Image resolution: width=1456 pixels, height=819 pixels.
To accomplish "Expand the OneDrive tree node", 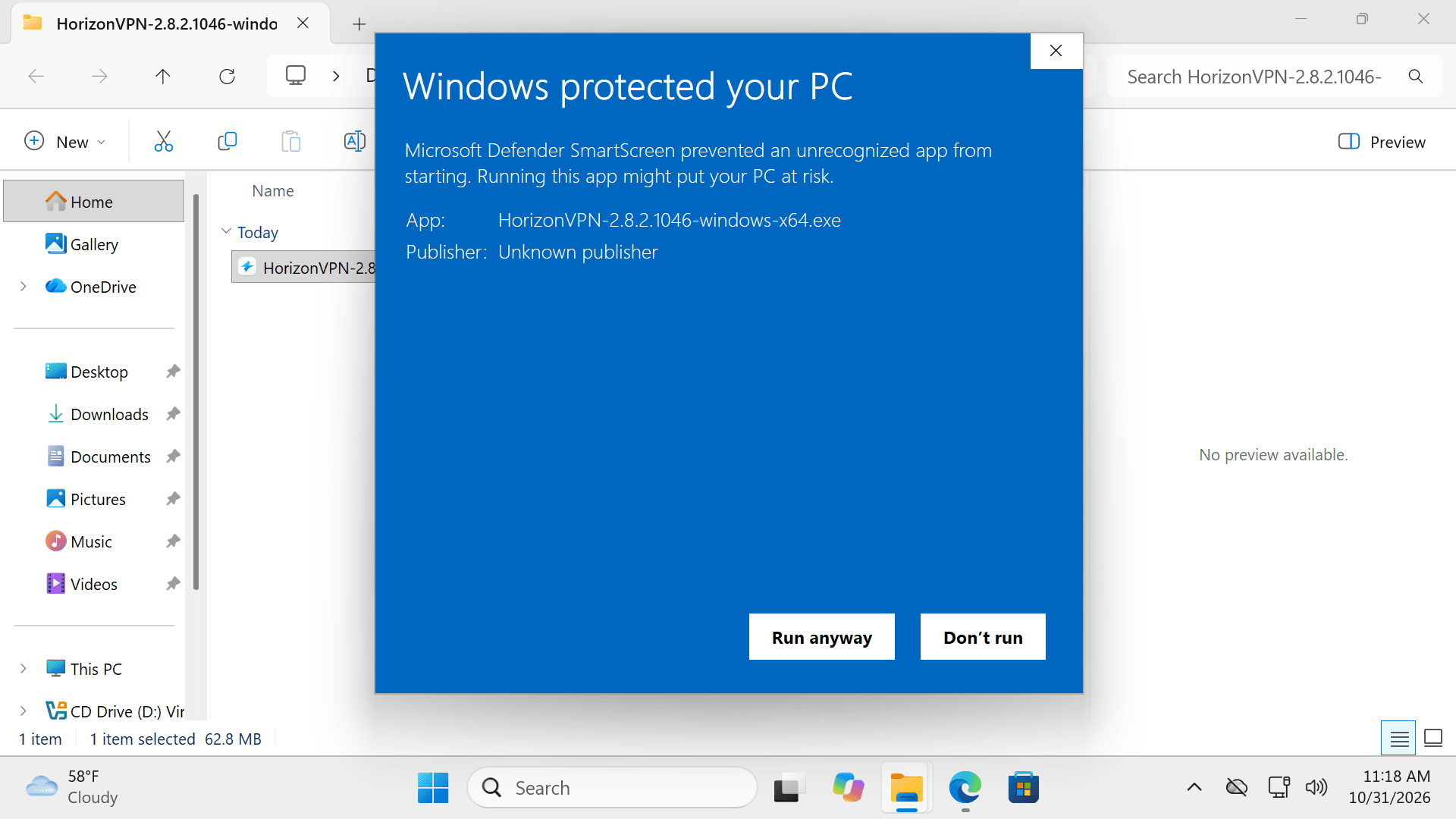I will click(23, 287).
